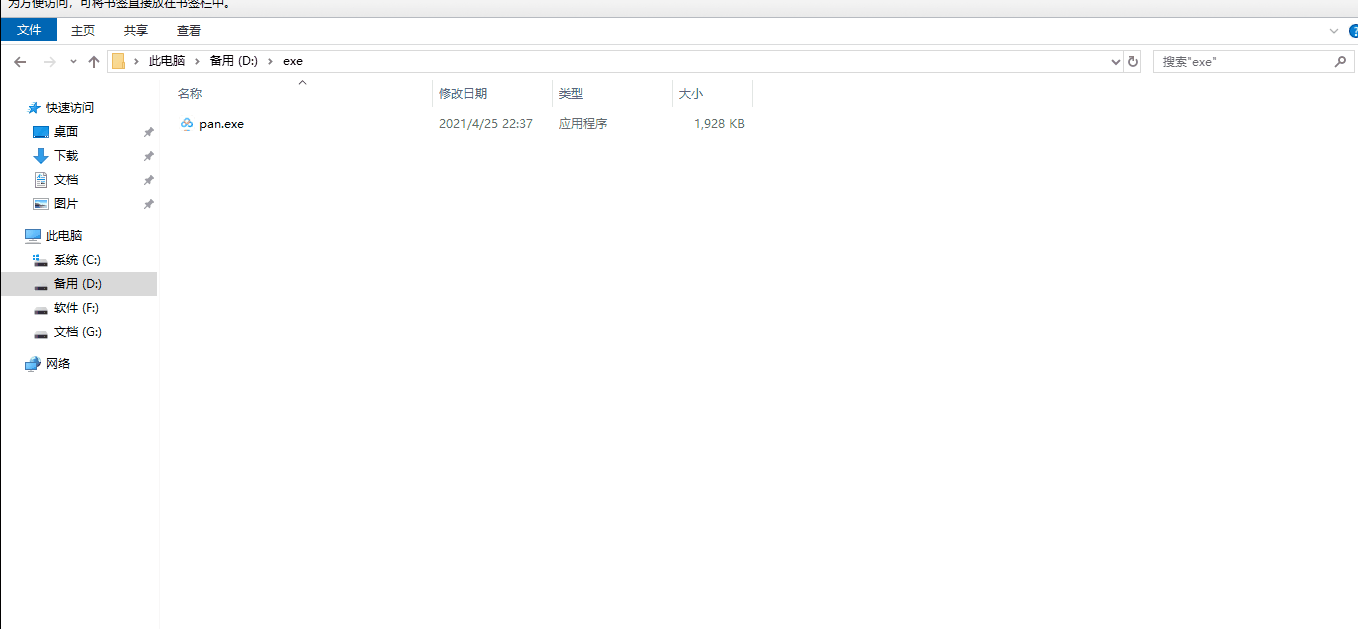
Task: Click pin icon next to quick access 文档
Action: [x=148, y=180]
